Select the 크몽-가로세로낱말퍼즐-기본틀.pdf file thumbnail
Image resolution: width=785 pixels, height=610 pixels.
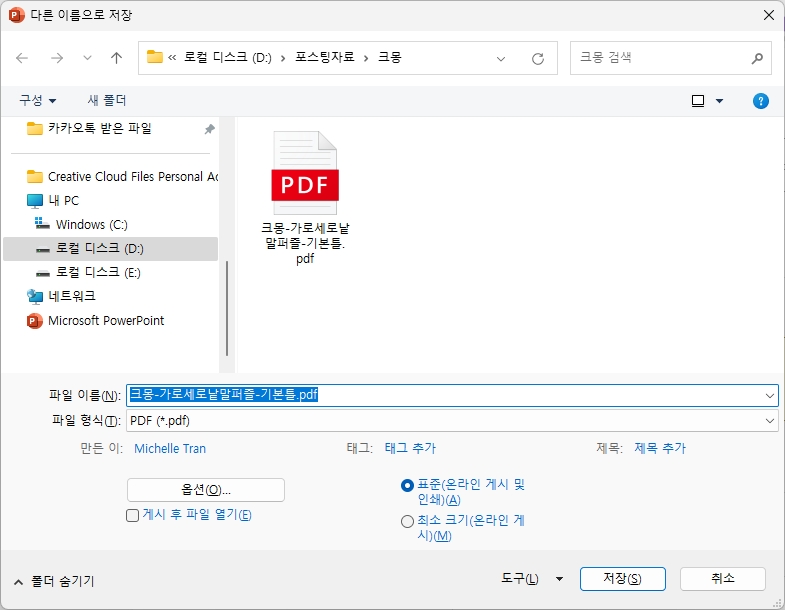click(305, 197)
